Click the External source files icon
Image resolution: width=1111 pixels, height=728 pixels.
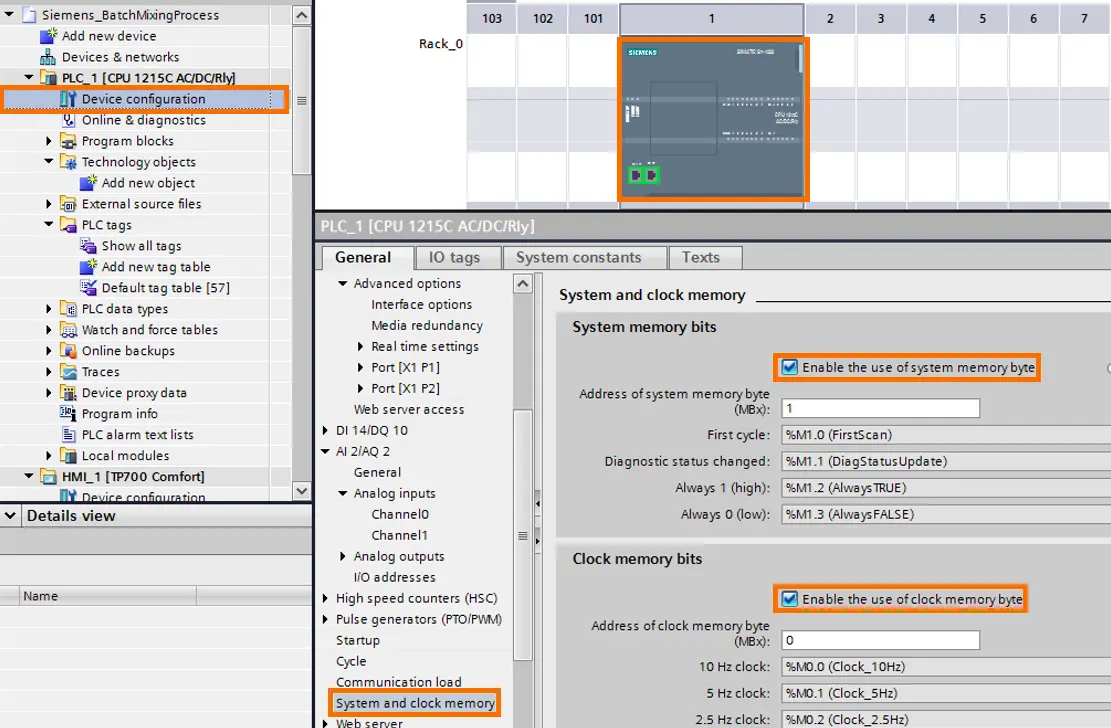coord(68,204)
